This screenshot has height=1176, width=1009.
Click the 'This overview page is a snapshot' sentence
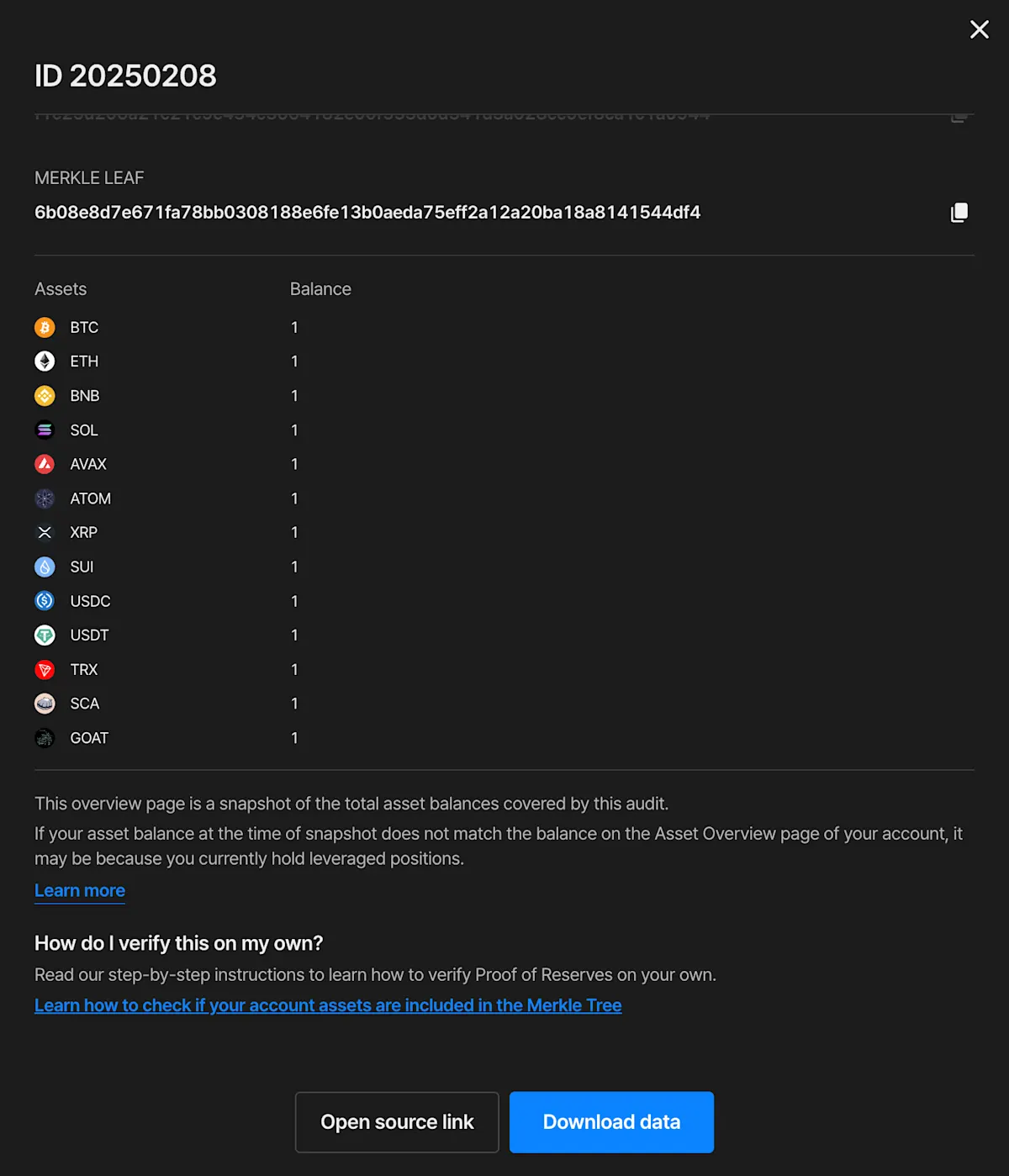coord(351,804)
